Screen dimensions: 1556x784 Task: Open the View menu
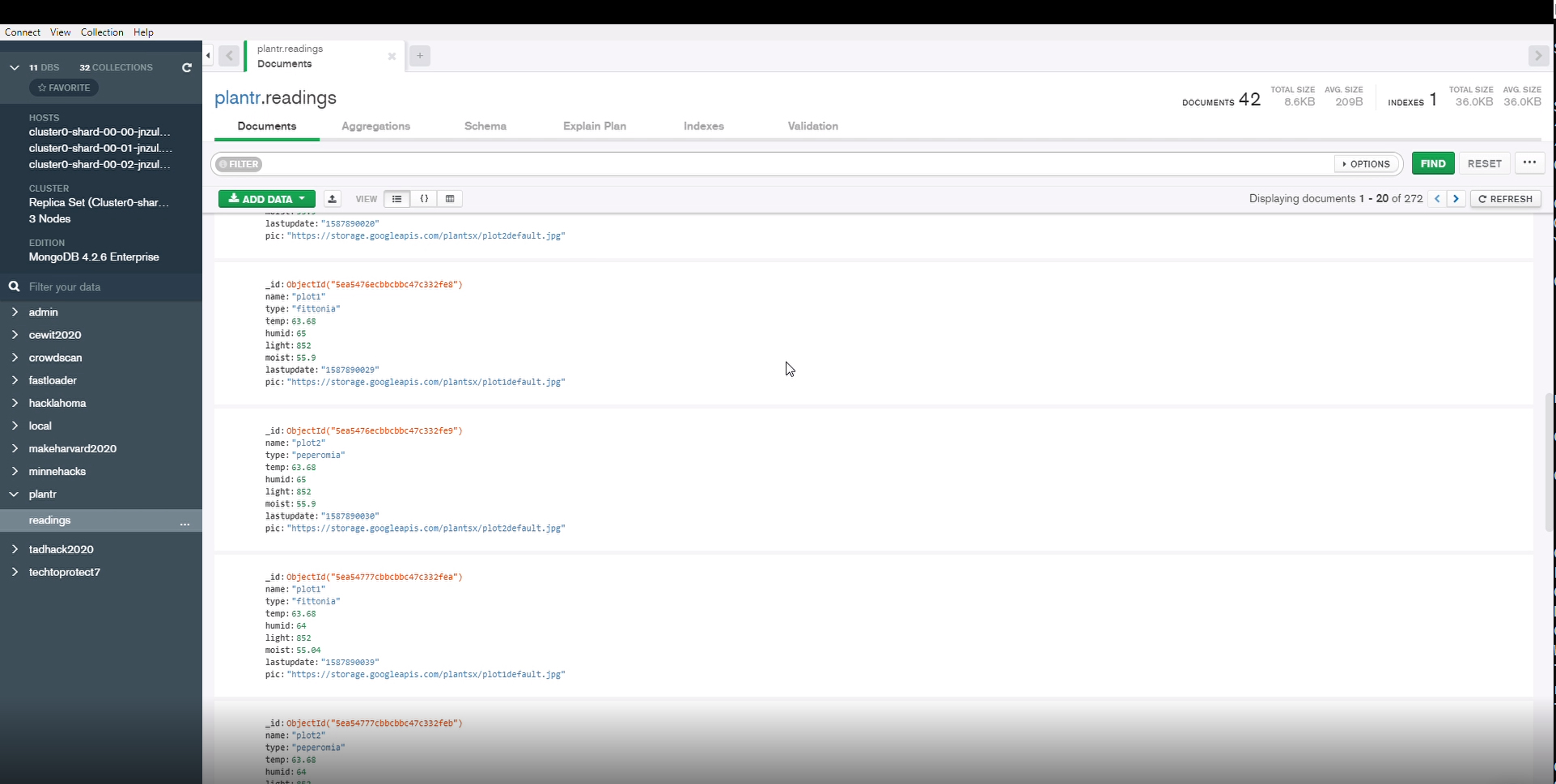(61, 32)
